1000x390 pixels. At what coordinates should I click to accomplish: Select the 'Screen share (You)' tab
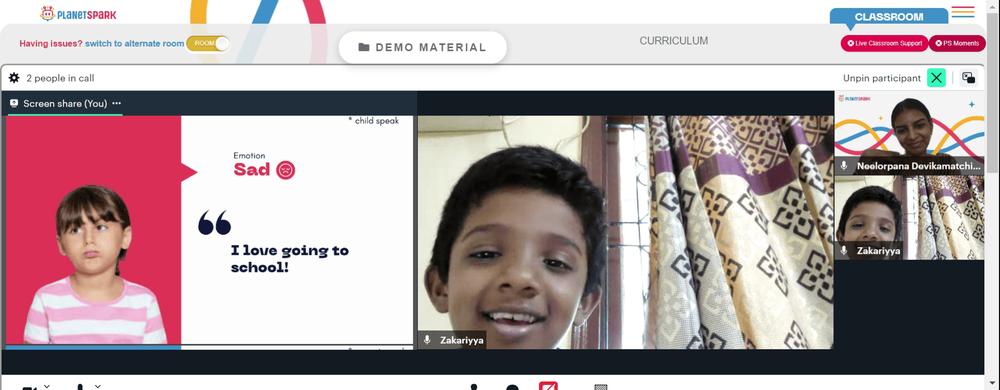[x=65, y=103]
